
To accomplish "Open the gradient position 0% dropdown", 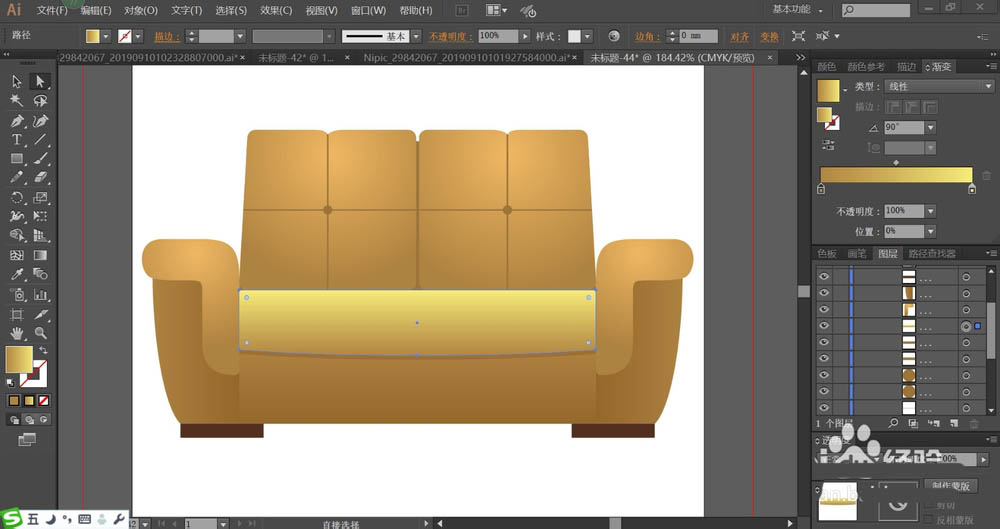I will coord(930,232).
